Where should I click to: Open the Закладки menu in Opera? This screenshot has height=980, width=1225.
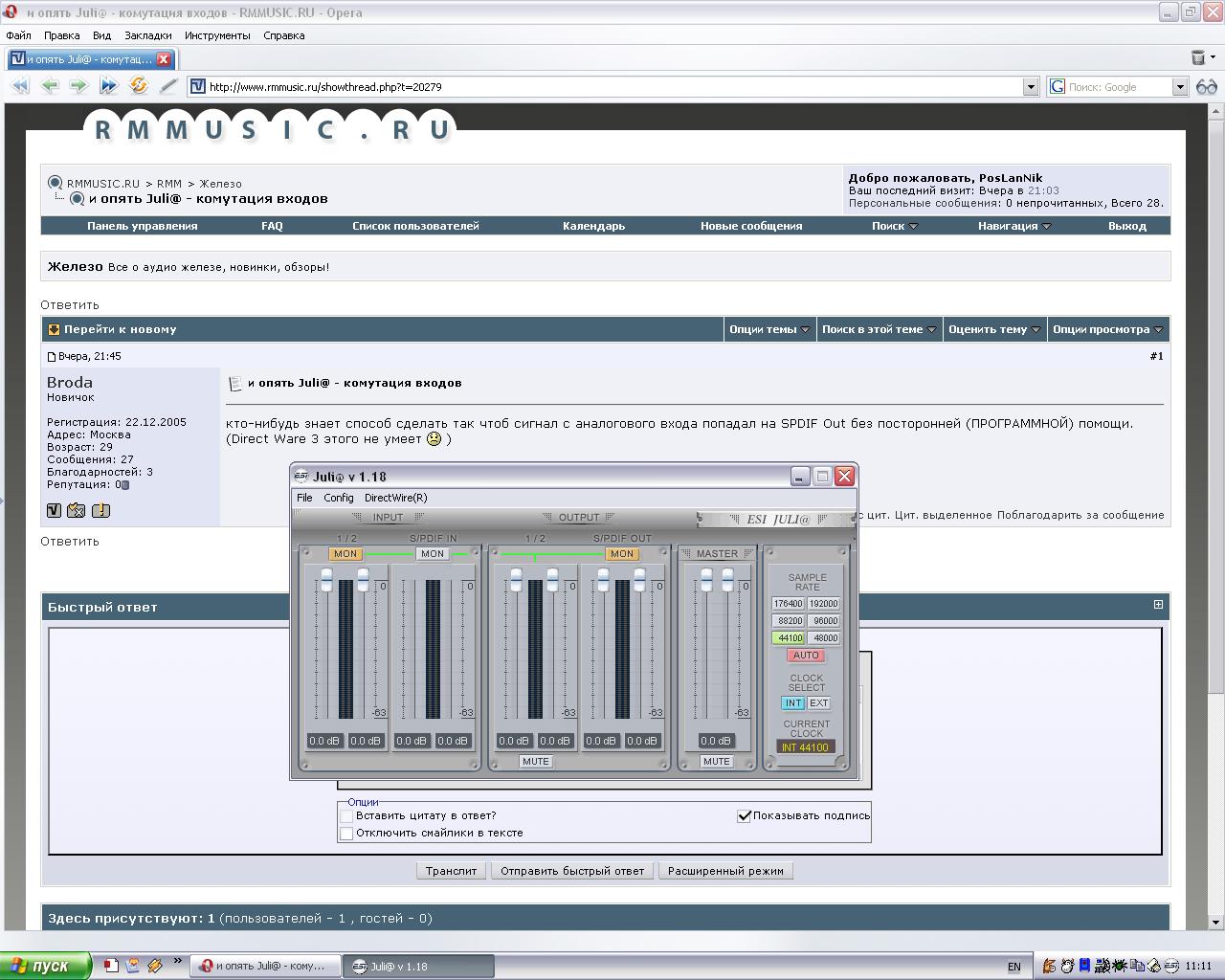(x=148, y=35)
